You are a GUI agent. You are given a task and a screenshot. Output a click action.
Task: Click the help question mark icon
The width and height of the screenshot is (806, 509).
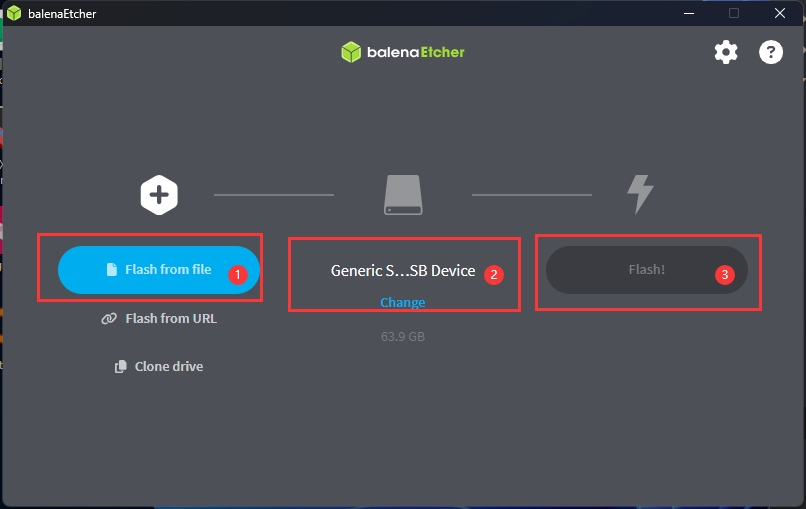tap(771, 52)
